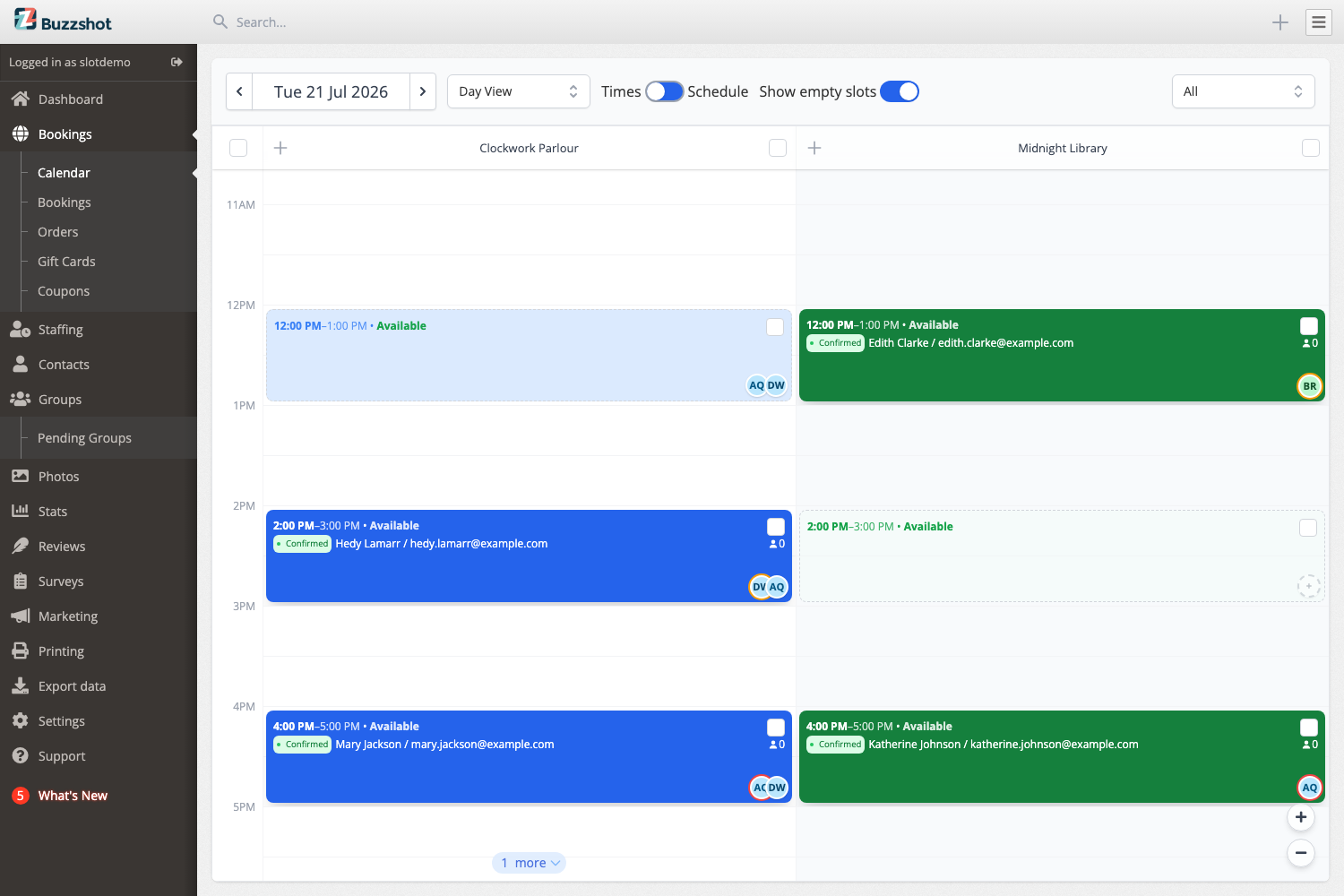Click the Dashboard home icon
The width and height of the screenshot is (1344, 896).
click(20, 99)
